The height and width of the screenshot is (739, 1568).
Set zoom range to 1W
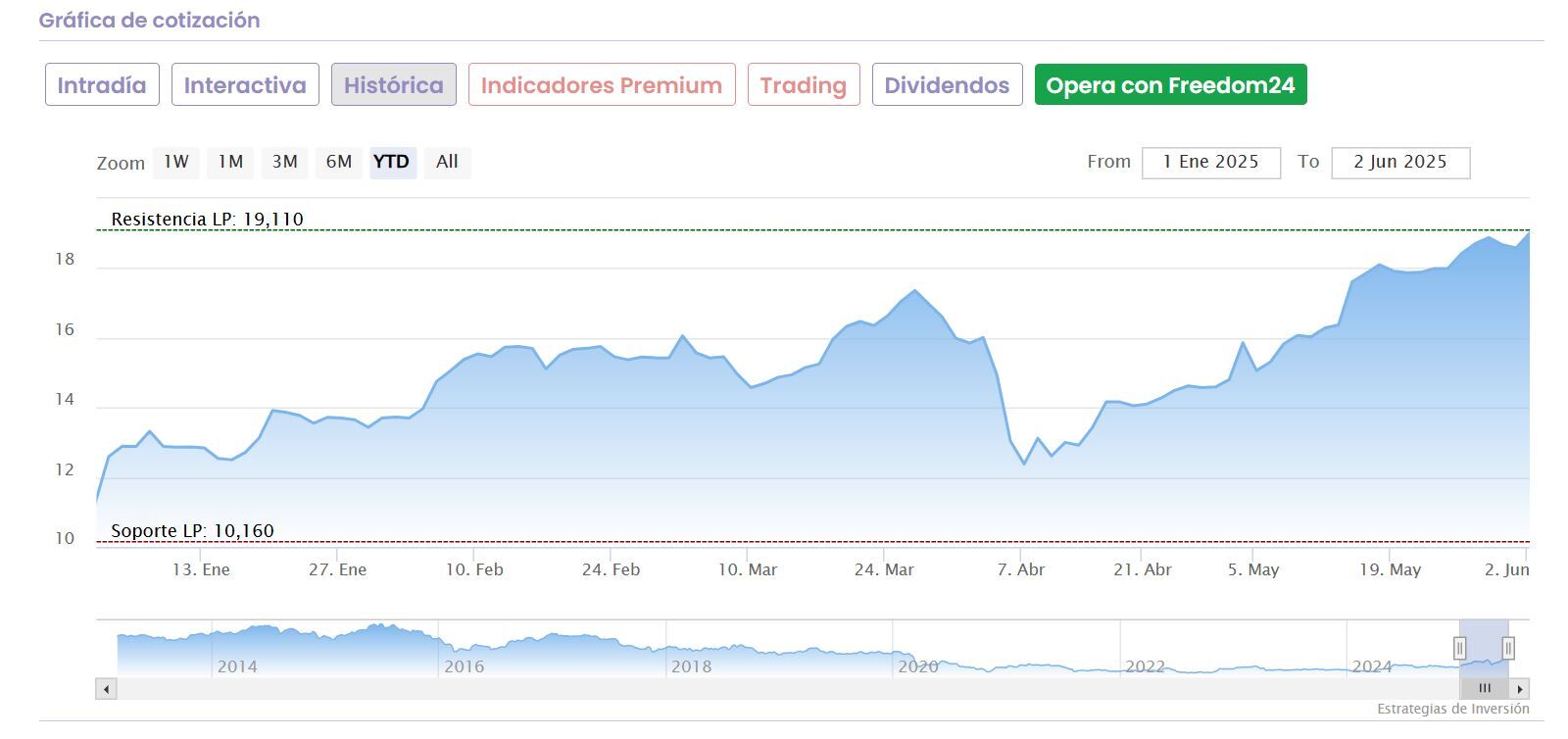pos(176,162)
